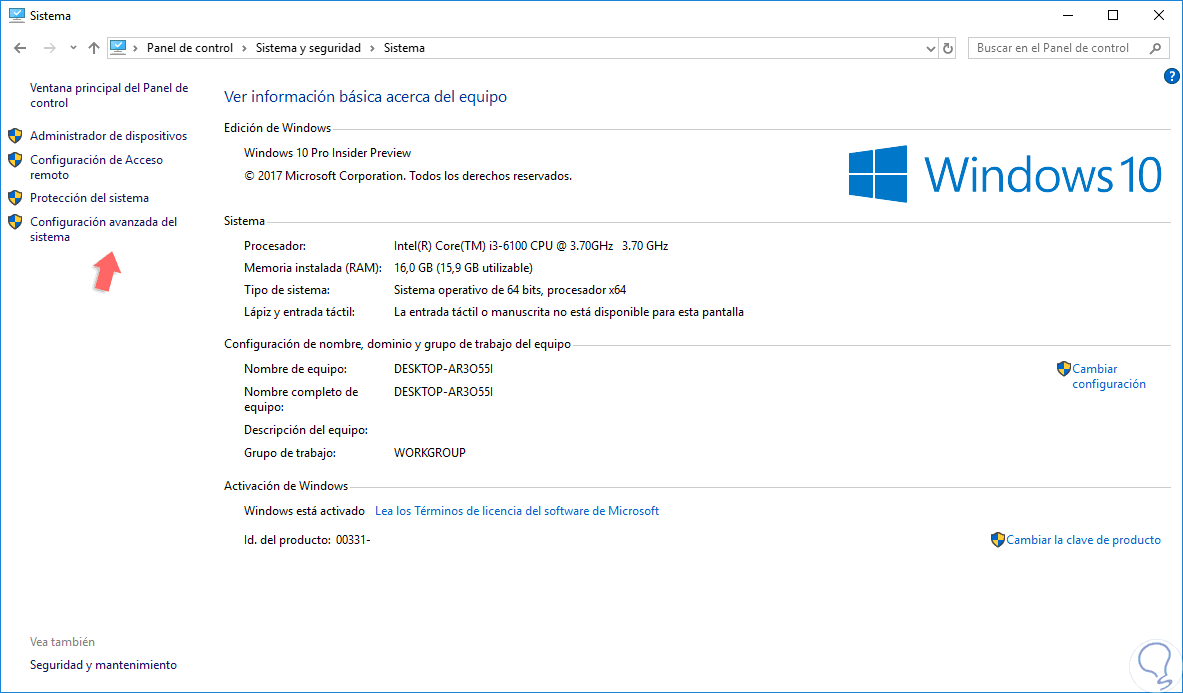Click Cambiar configuración link
1183x693 pixels.
click(x=1109, y=376)
